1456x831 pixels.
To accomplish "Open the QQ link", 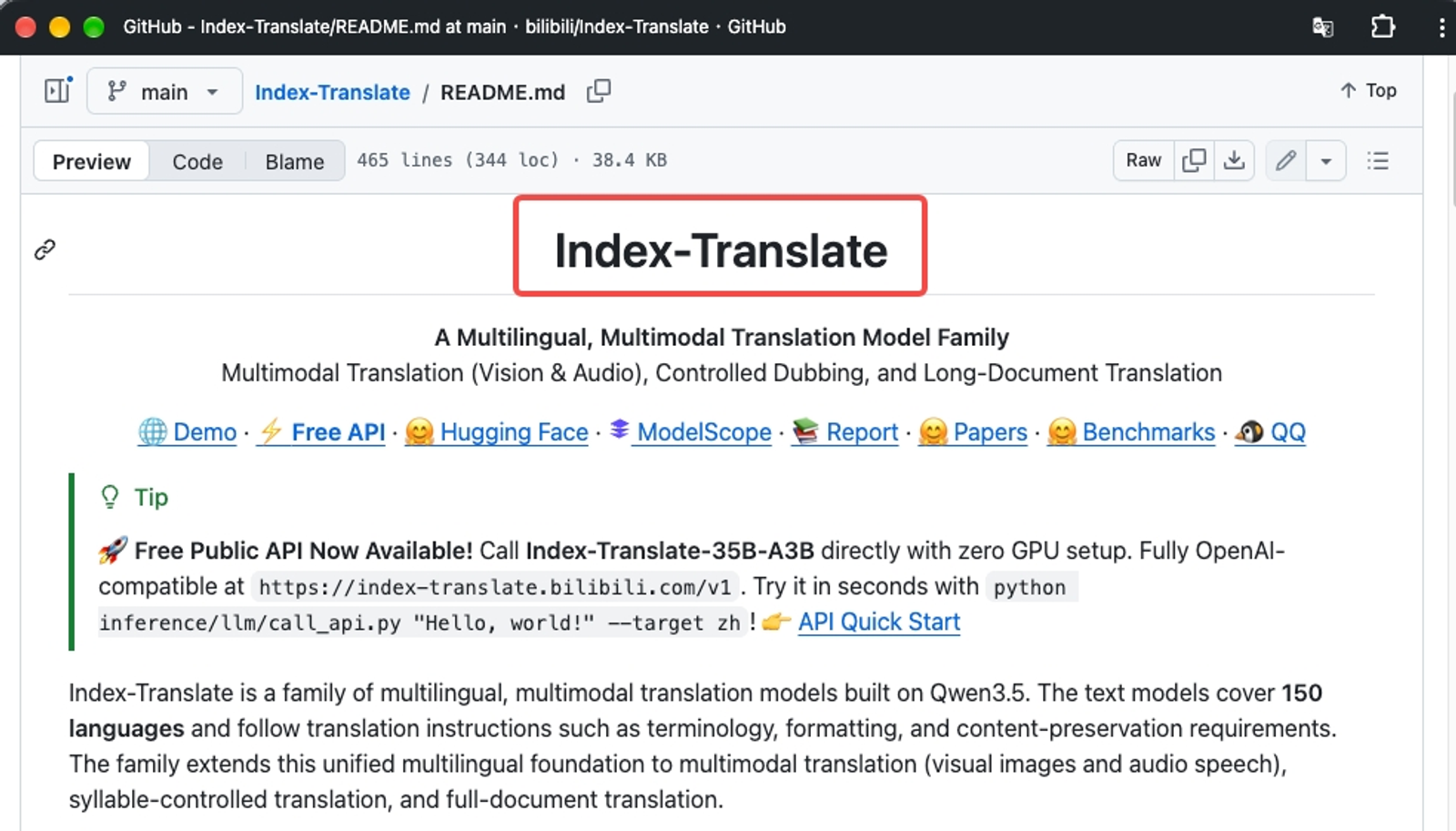I will point(1270,431).
